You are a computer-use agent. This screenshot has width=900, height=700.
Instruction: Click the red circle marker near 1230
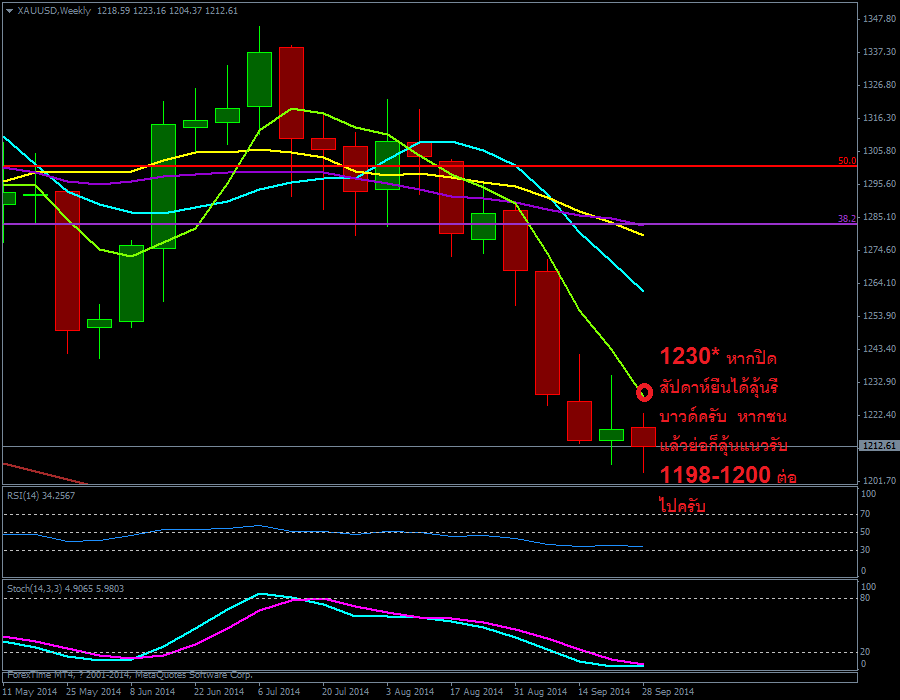[x=645, y=391]
